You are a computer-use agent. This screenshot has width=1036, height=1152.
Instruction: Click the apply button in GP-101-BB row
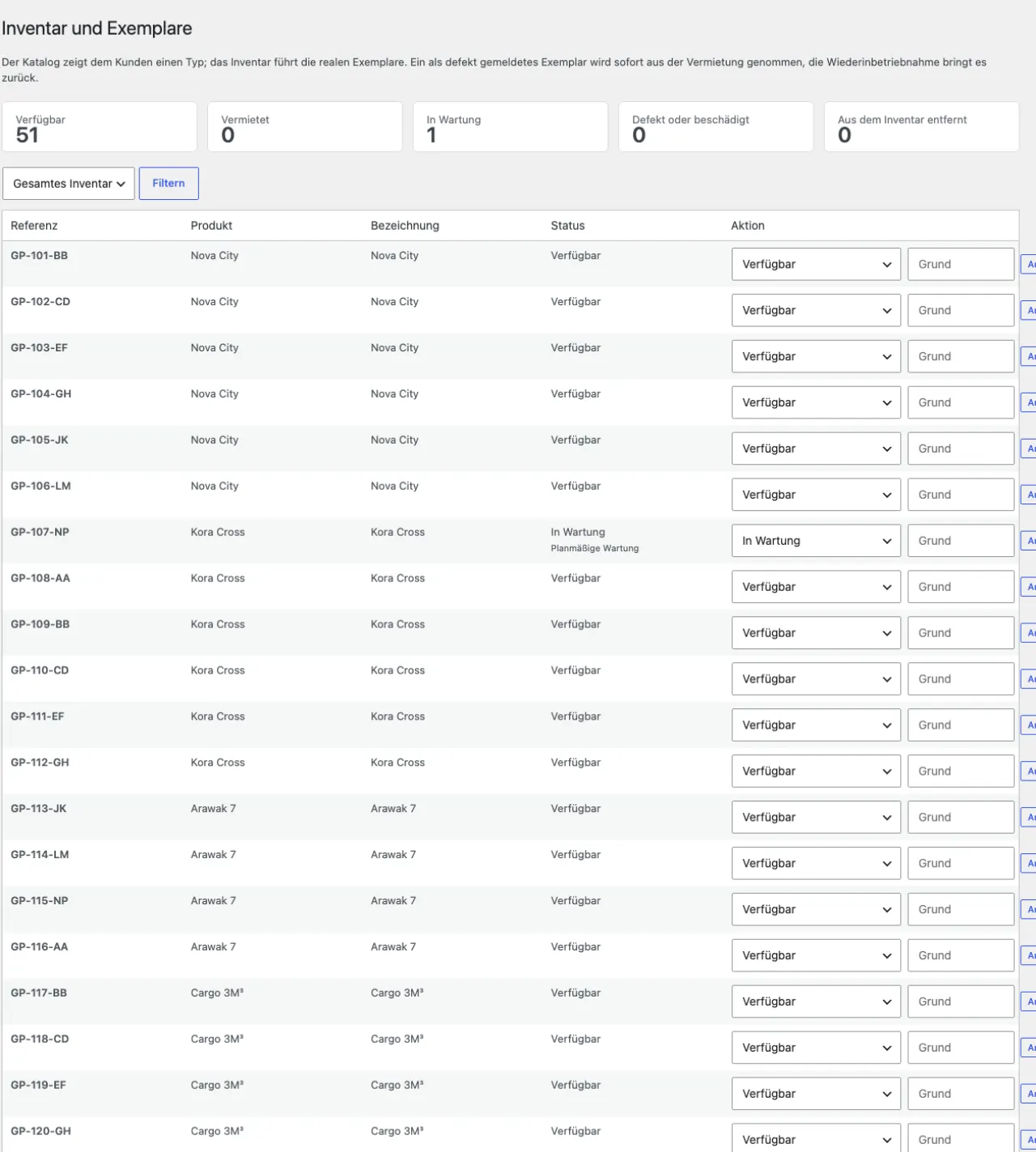1029,265
